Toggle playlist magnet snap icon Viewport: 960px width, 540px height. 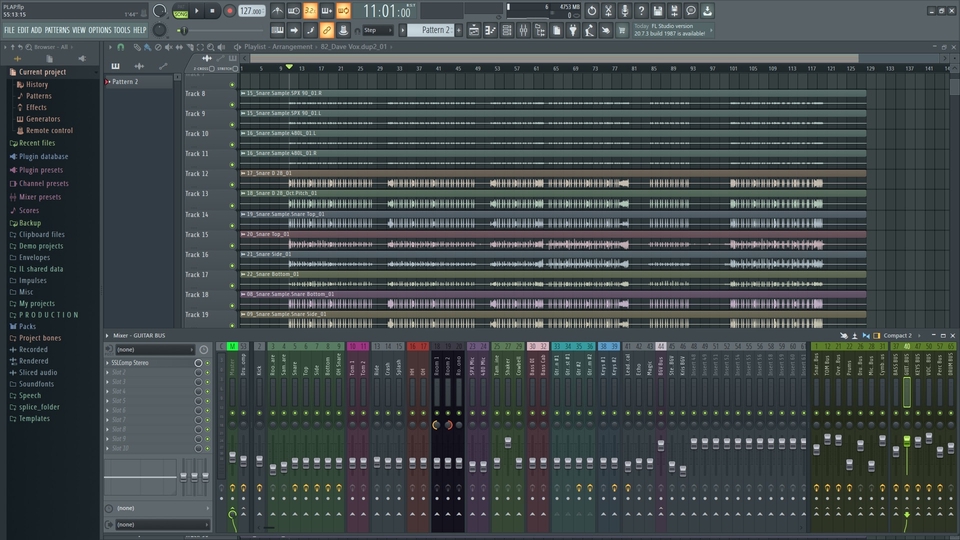pos(121,47)
